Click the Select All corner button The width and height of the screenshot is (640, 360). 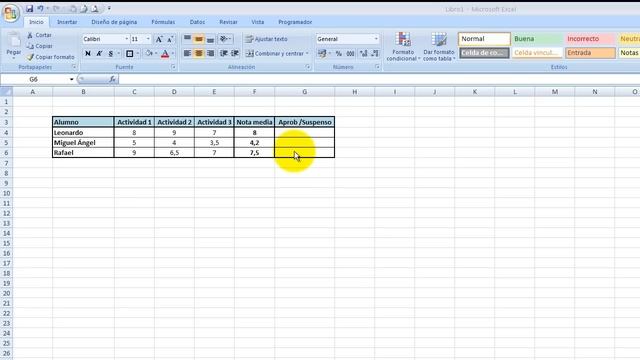coord(6,92)
